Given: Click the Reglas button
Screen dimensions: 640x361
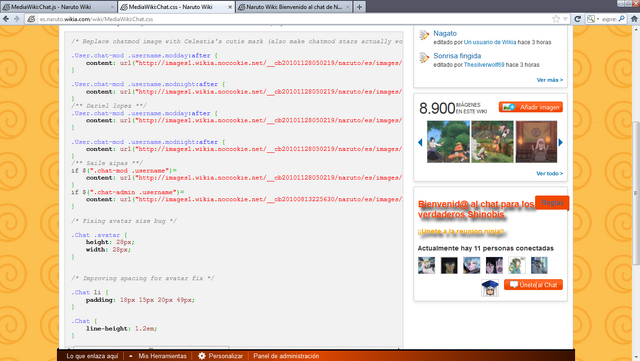Looking at the screenshot, I should pos(552,203).
